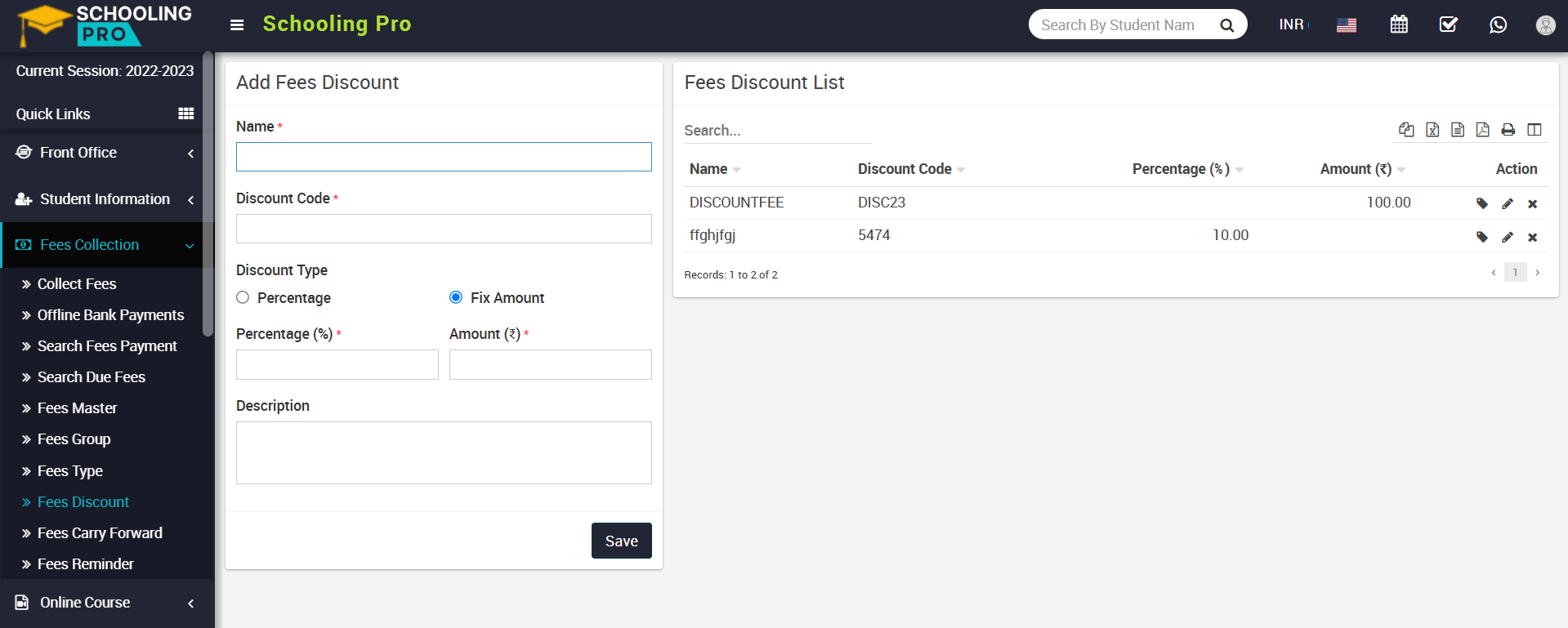Collapse the Fees Collection menu

point(107,245)
